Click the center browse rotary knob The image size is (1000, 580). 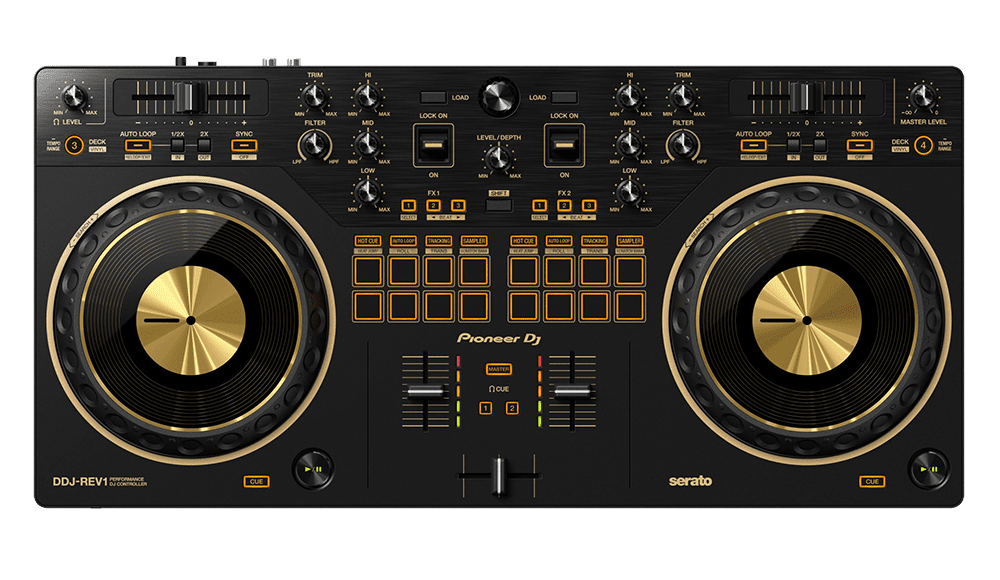[x=497, y=98]
